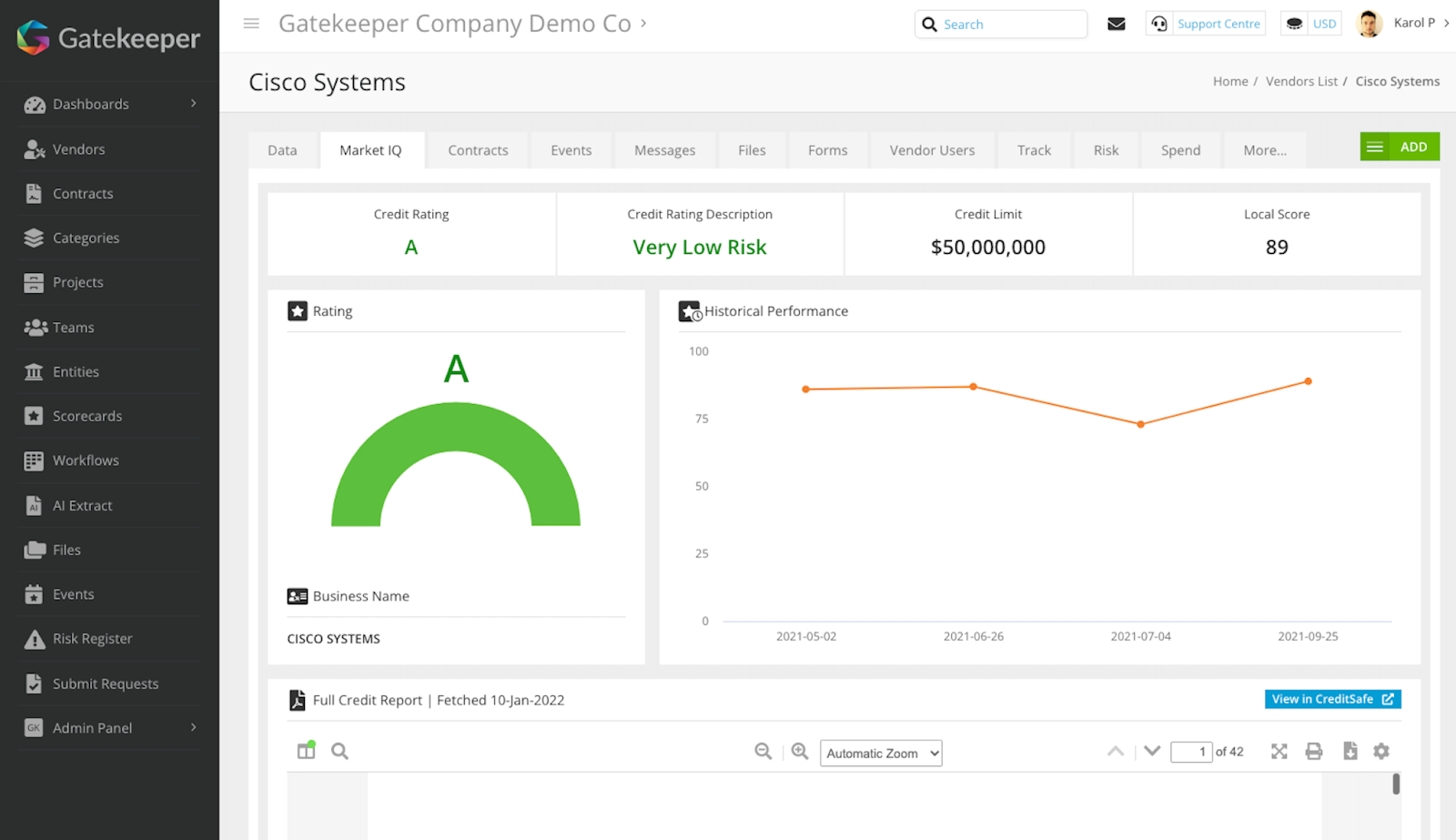Screen dimensions: 1456x840
Task: Click the Categories layers icon
Action: pos(34,238)
